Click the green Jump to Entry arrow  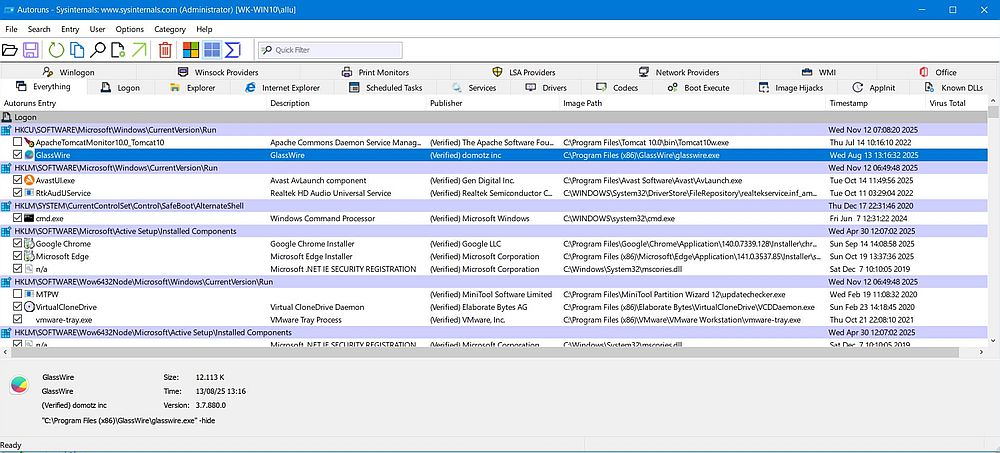click(138, 50)
